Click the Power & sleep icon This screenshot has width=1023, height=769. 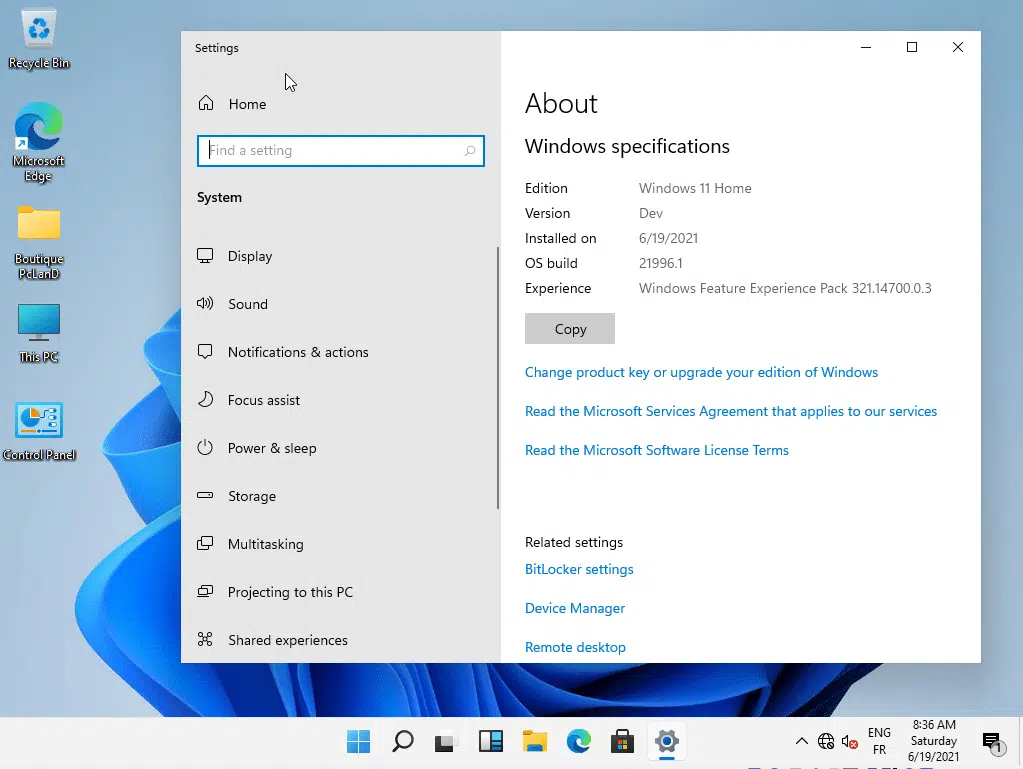coord(205,447)
